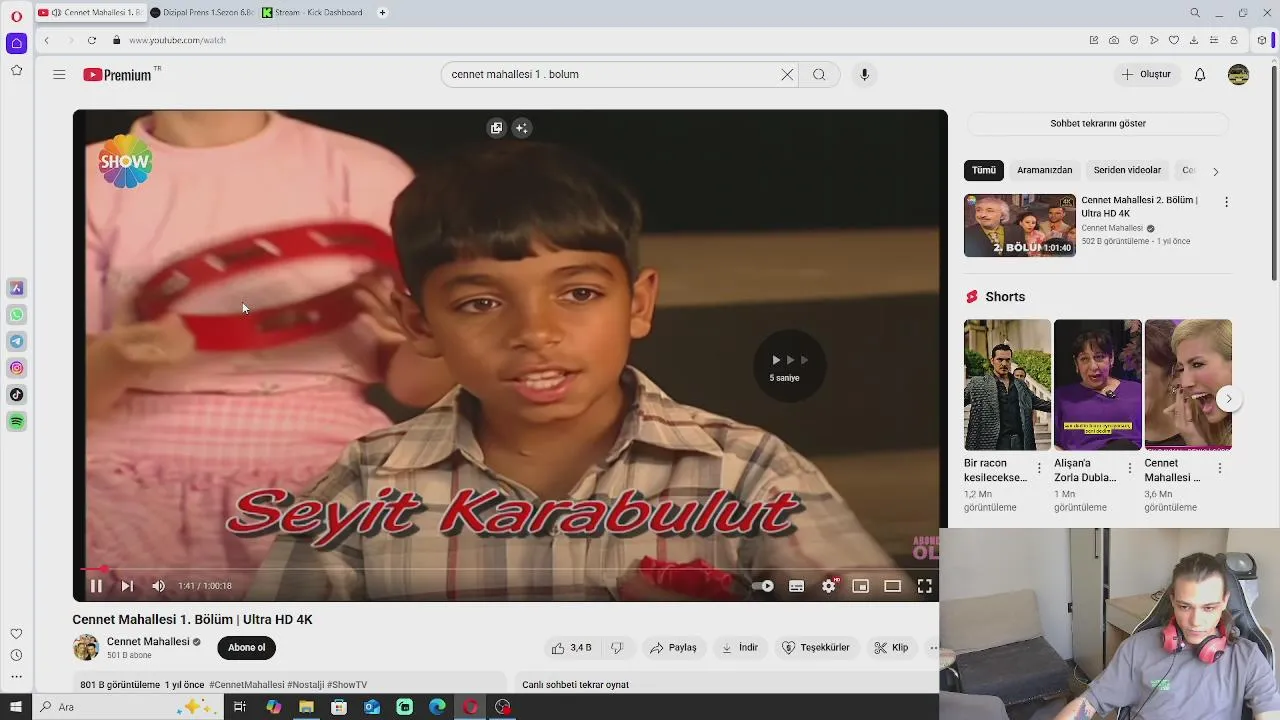Open File Explorer from taskbar
The image size is (1280, 720).
pyautogui.click(x=306, y=707)
